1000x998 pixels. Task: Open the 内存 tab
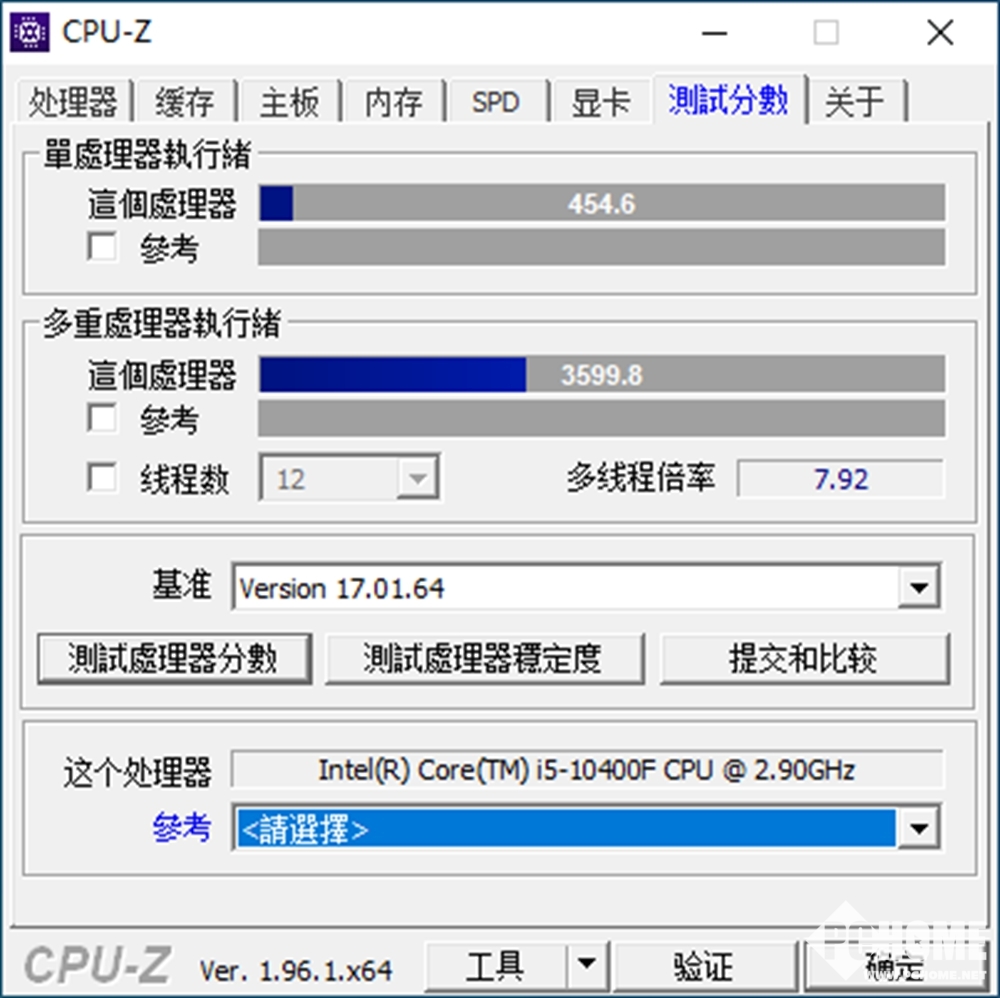coord(393,101)
